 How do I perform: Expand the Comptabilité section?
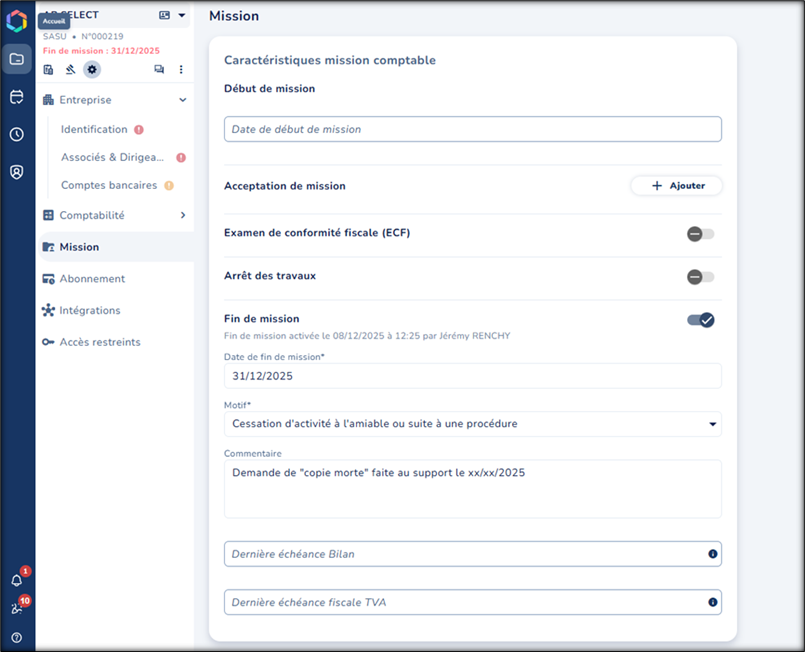point(182,215)
